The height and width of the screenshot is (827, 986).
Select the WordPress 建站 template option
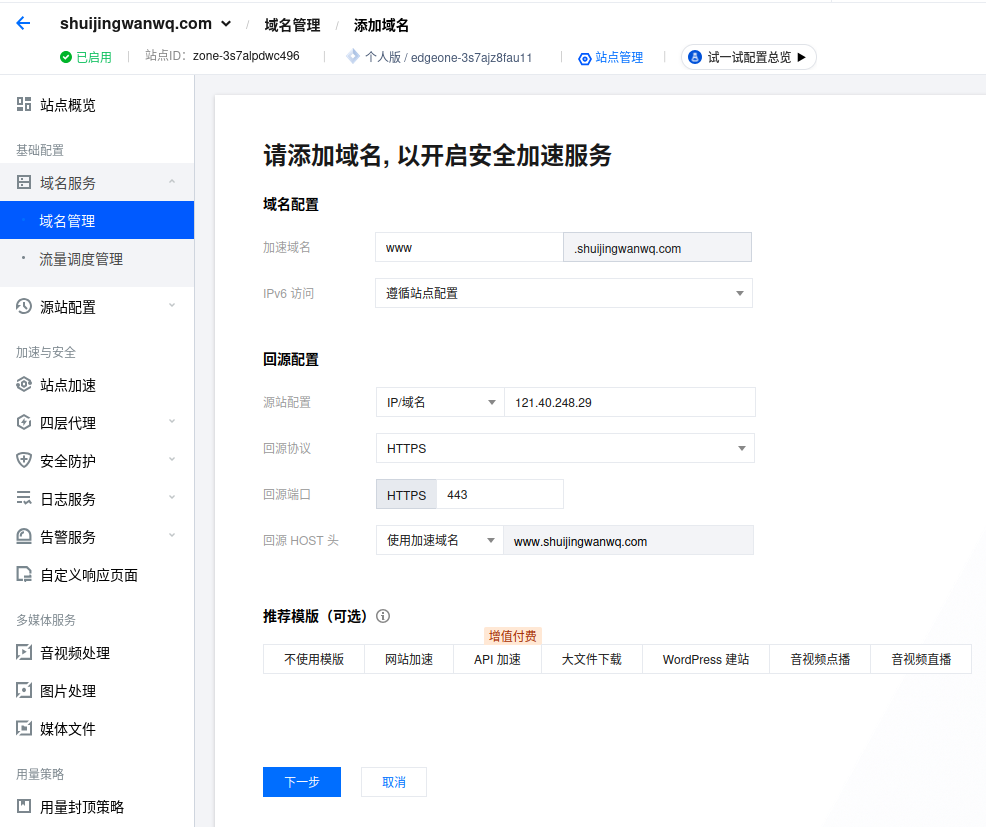point(706,659)
